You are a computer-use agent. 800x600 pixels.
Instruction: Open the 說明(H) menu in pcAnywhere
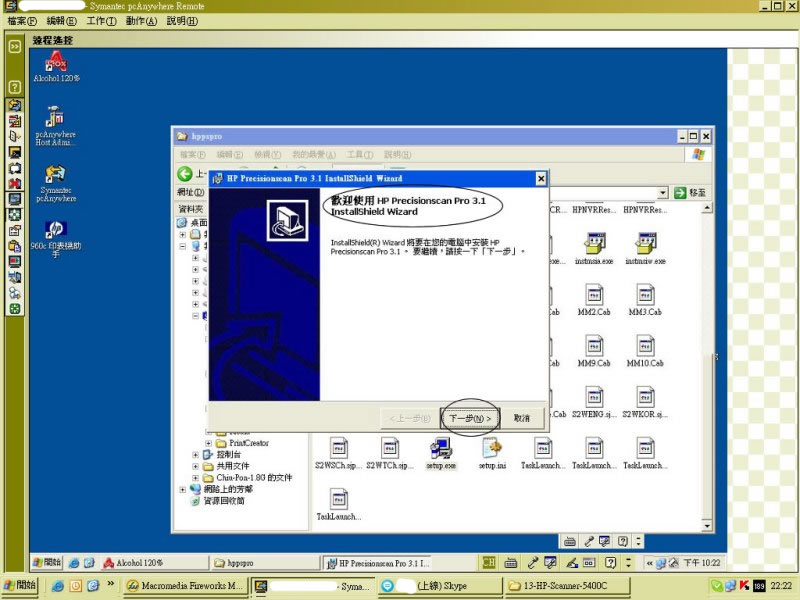182,21
